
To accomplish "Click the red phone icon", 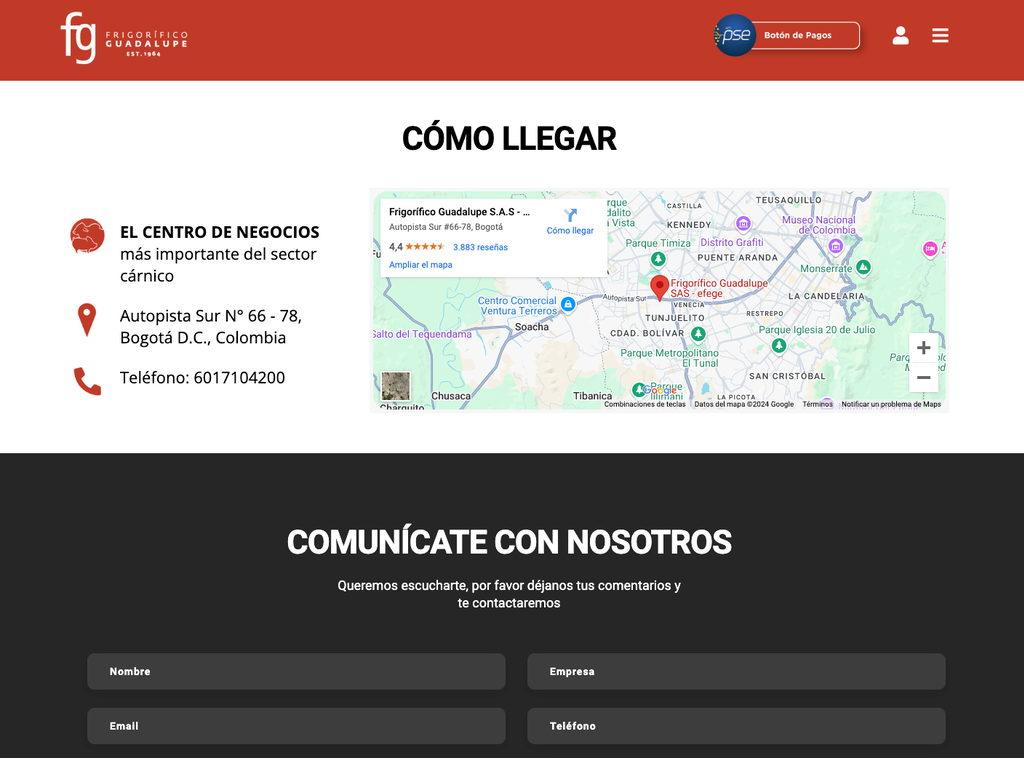I will tap(87, 381).
